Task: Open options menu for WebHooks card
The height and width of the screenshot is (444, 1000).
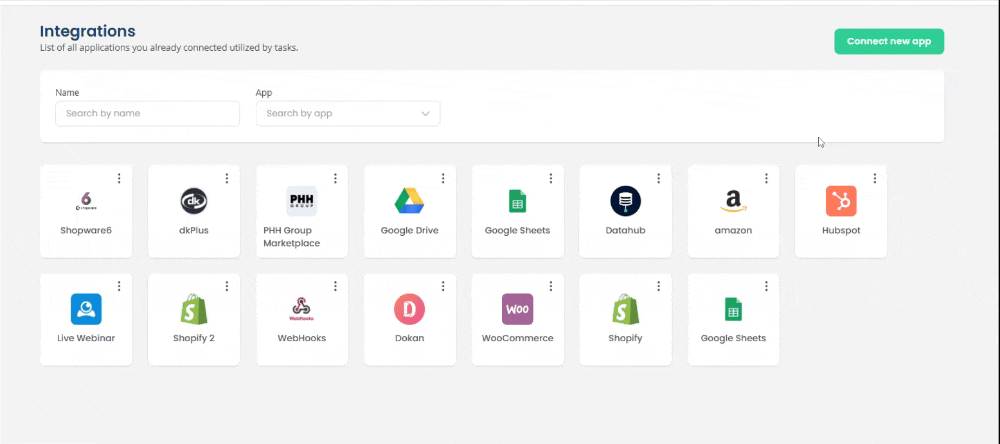Action: (x=335, y=286)
